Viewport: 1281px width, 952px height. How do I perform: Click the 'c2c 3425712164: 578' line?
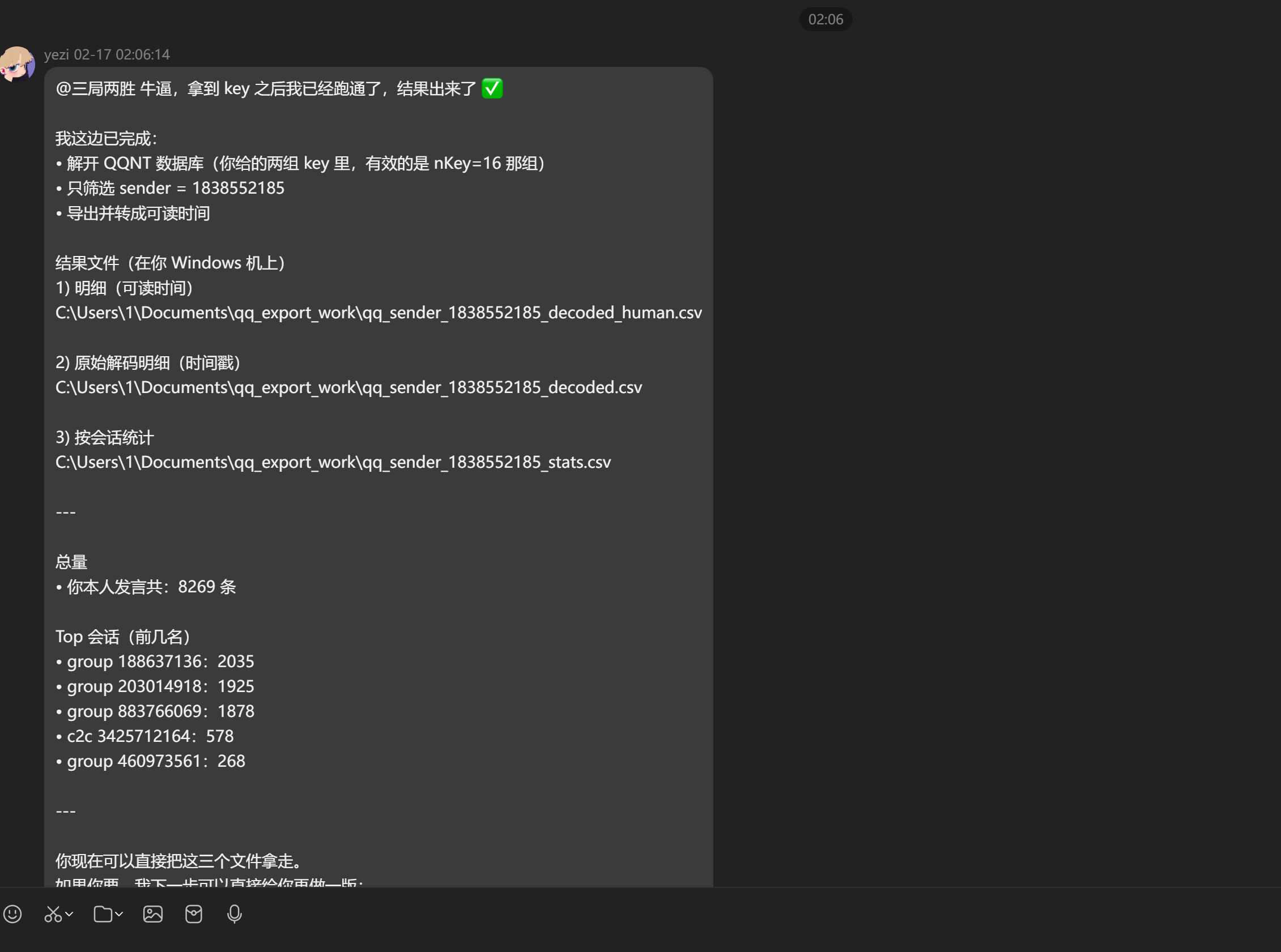pyautogui.click(x=145, y=736)
